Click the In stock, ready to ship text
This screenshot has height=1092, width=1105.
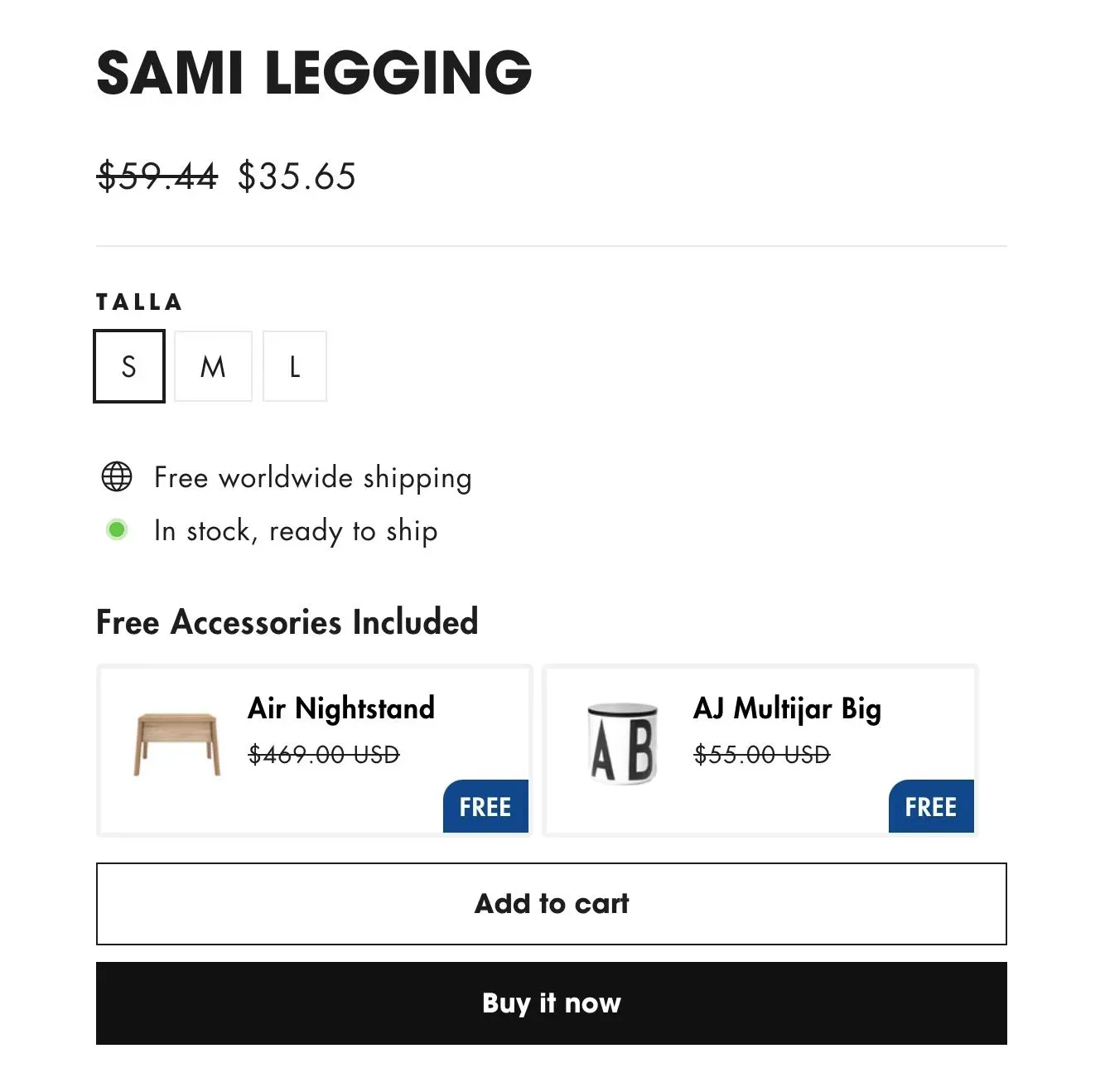296,530
